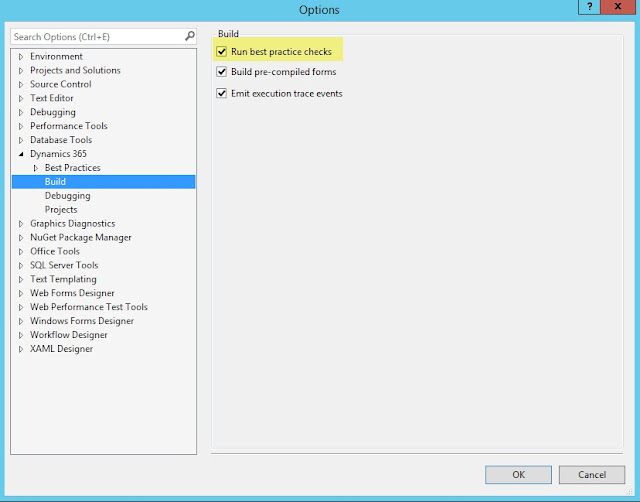Select the Build item under Dynamics 365

pyautogui.click(x=104, y=182)
